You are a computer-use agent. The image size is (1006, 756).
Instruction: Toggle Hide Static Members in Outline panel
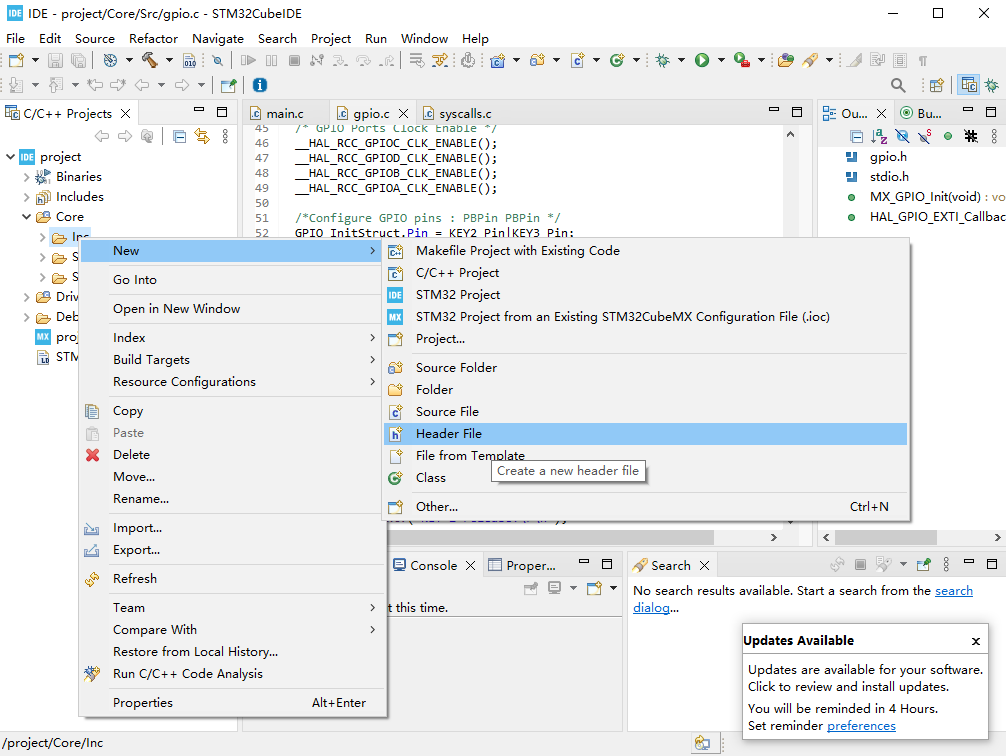point(925,136)
